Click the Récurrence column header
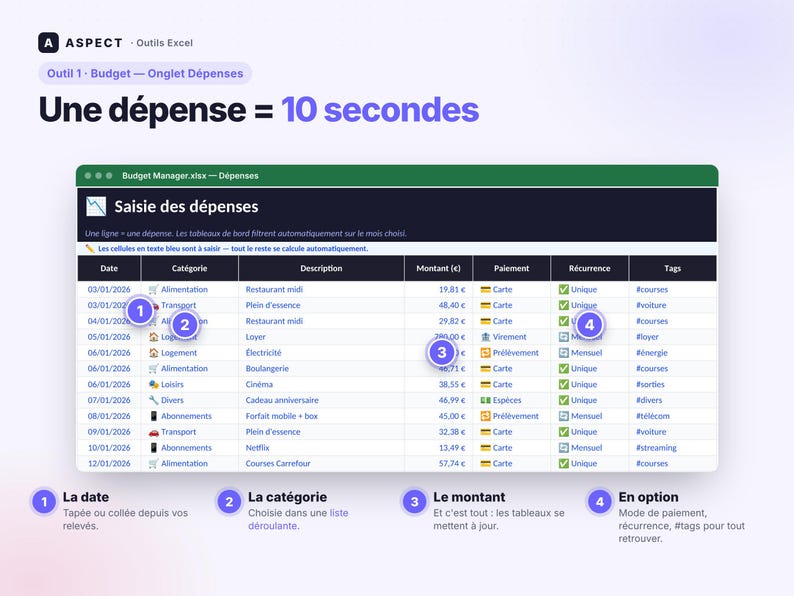The width and height of the screenshot is (794, 596). click(x=589, y=268)
